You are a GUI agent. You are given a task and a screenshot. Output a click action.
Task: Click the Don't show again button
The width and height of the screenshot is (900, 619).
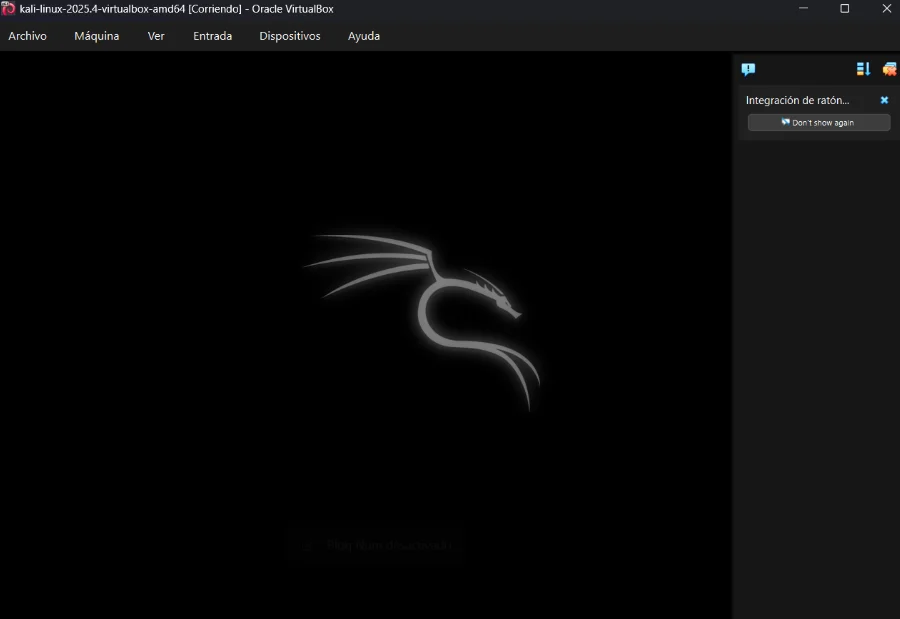click(818, 122)
